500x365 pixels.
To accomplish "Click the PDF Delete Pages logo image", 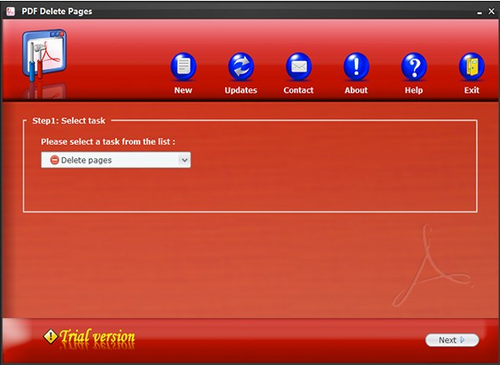I will (x=44, y=56).
